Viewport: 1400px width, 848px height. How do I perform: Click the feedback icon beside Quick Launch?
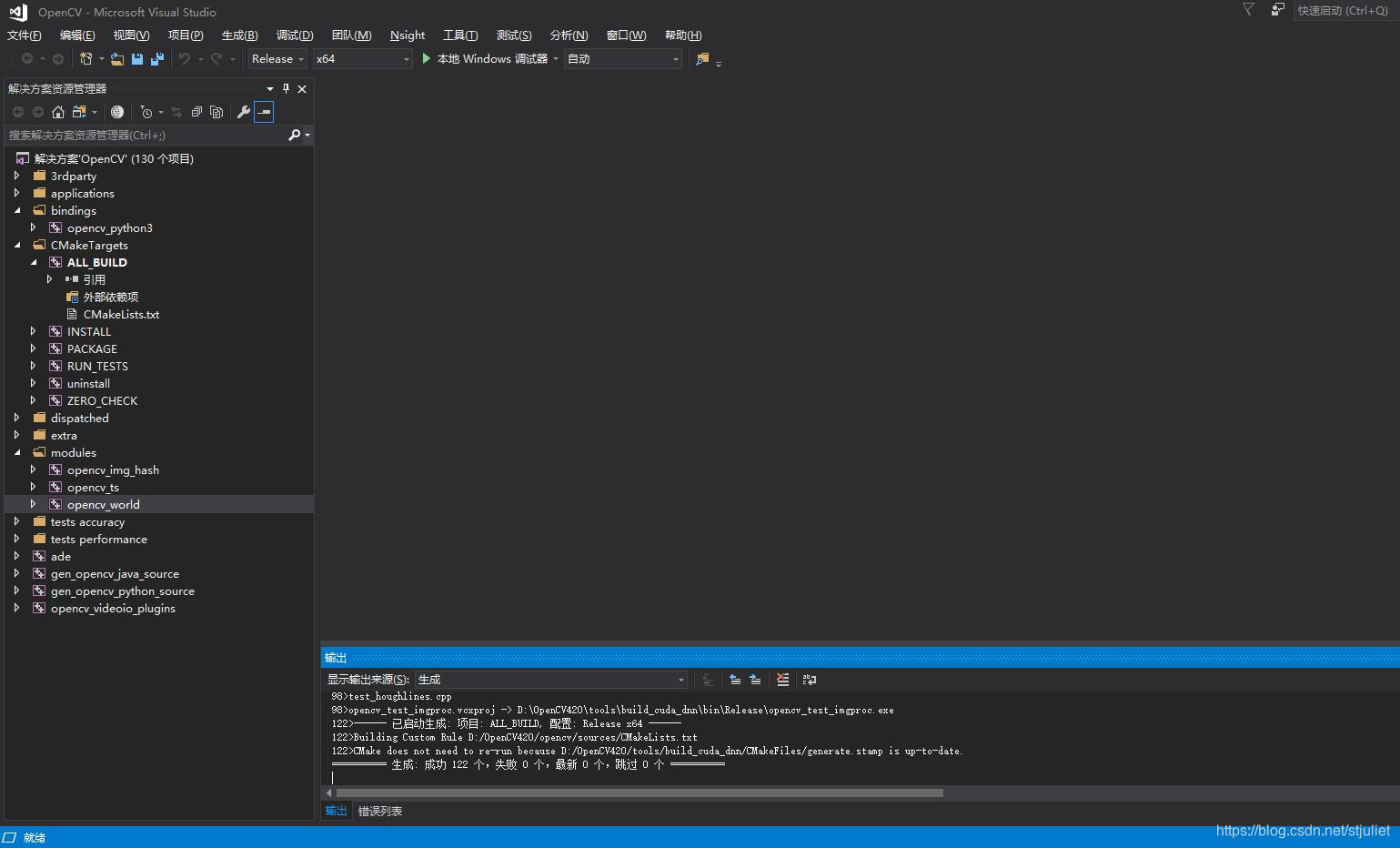tap(1278, 9)
